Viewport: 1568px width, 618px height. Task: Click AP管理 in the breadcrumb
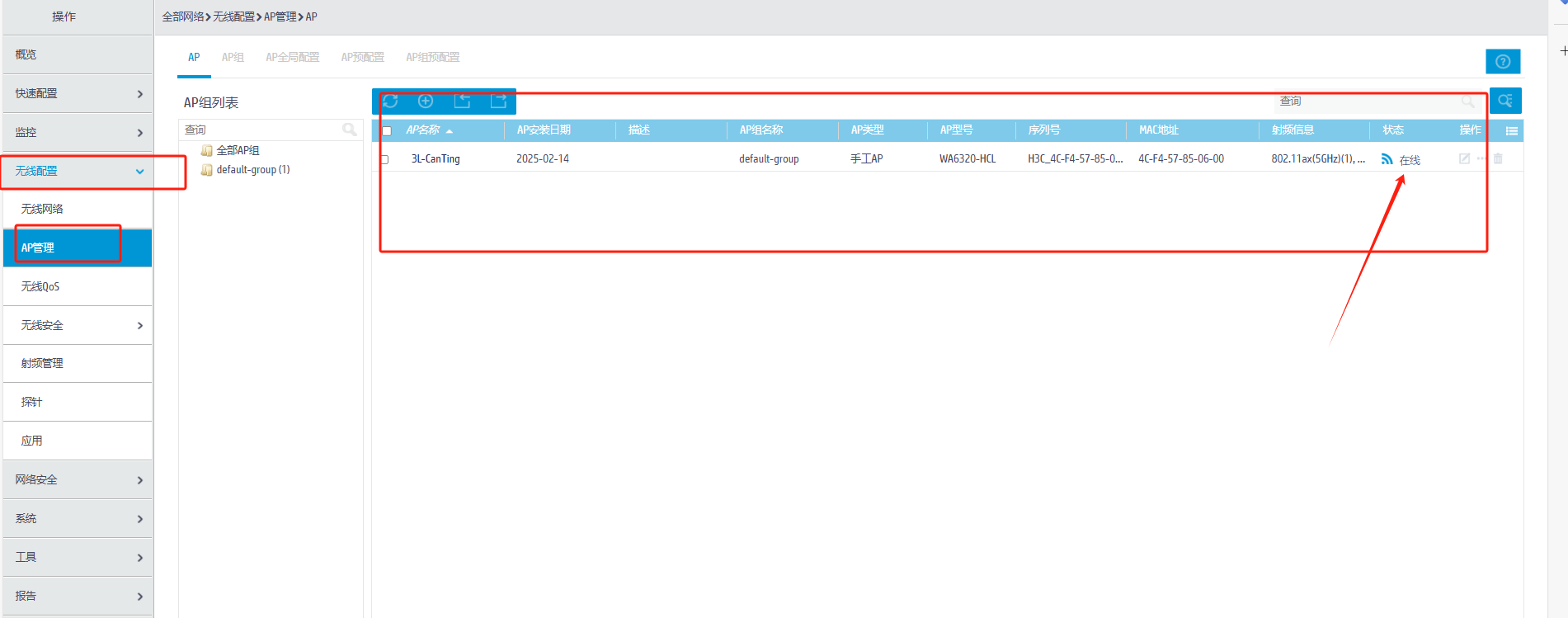click(x=280, y=17)
